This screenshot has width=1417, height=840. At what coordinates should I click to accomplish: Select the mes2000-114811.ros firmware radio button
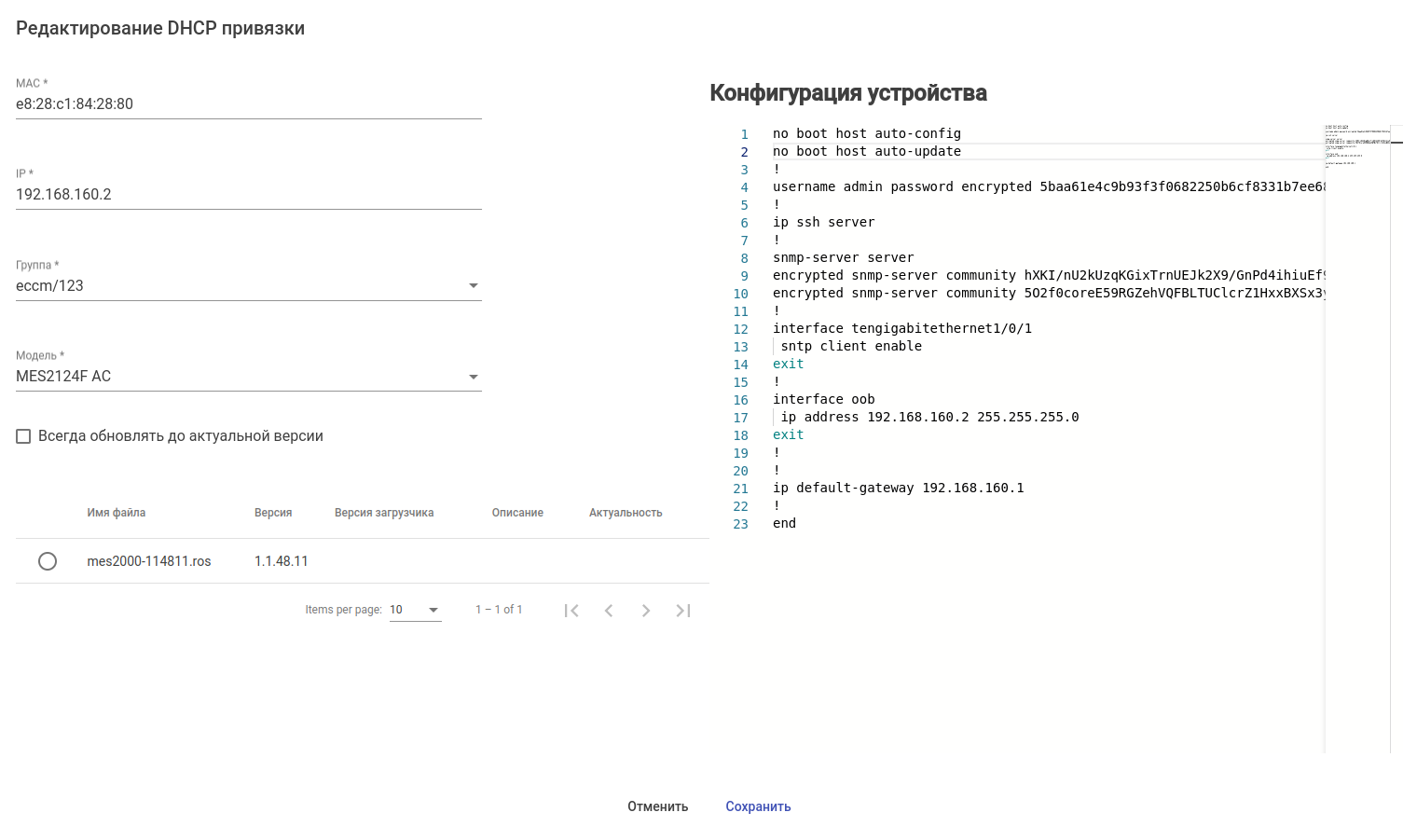(48, 561)
